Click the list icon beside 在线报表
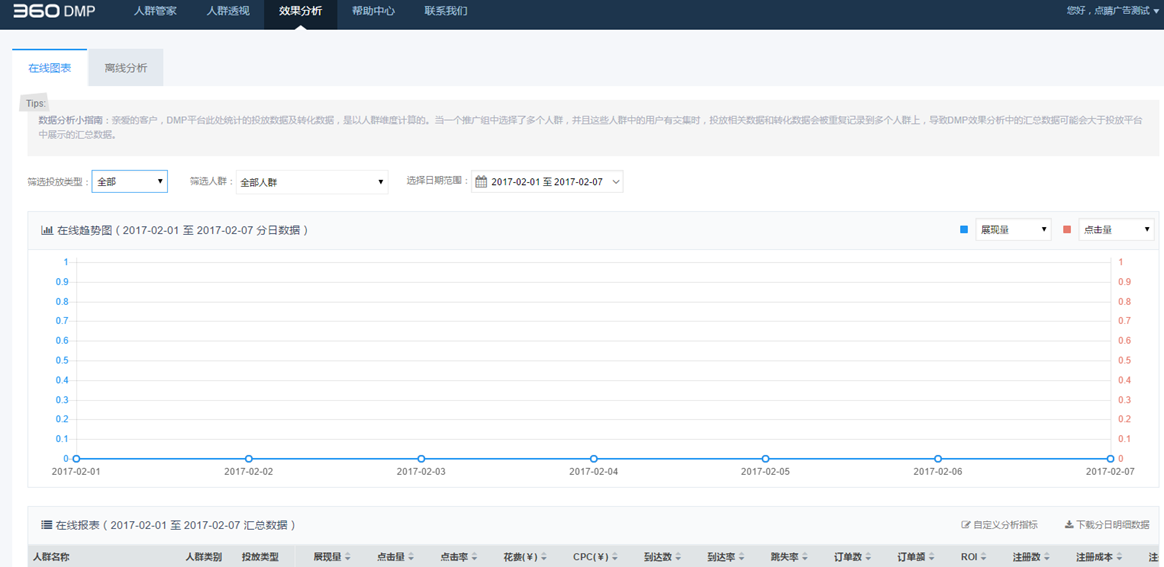1164x567 pixels. coord(46,525)
